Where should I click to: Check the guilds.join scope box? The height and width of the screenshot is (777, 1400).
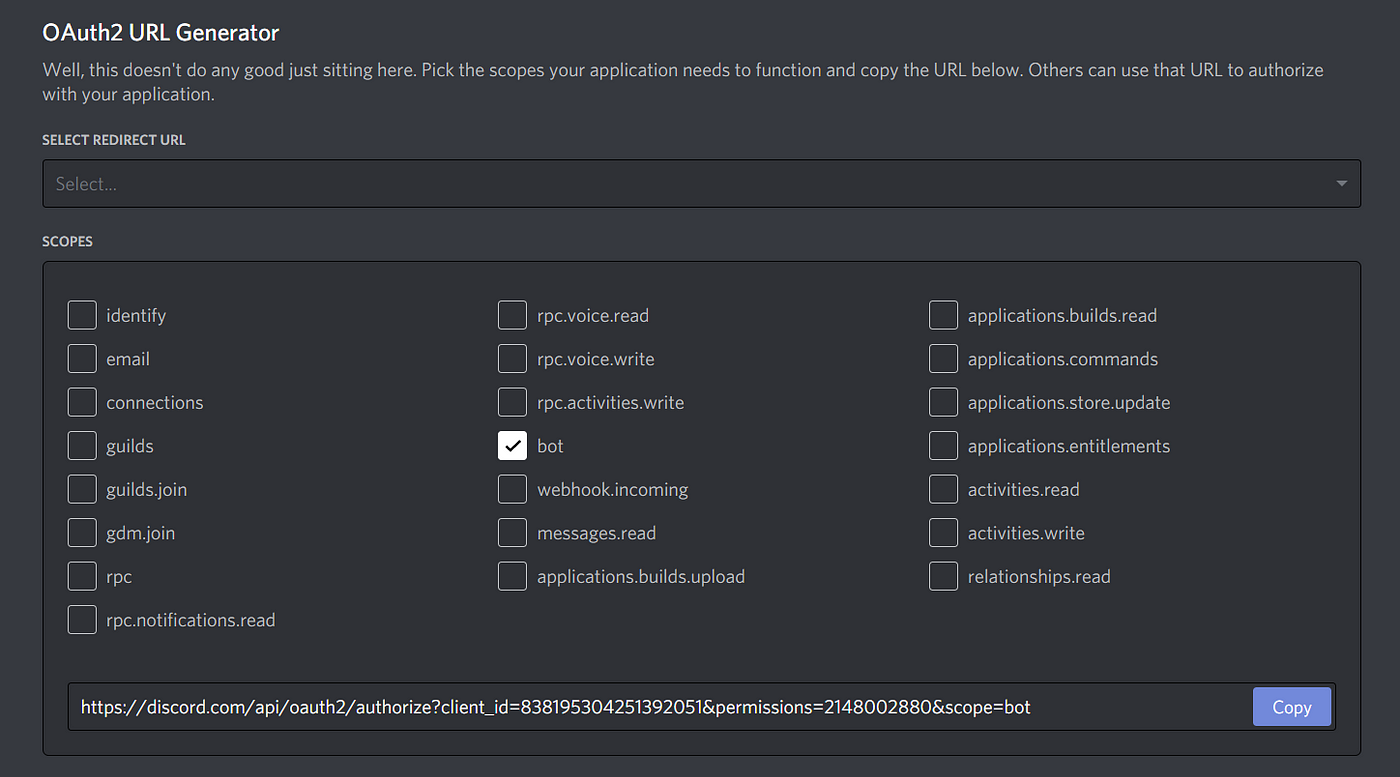coord(82,489)
